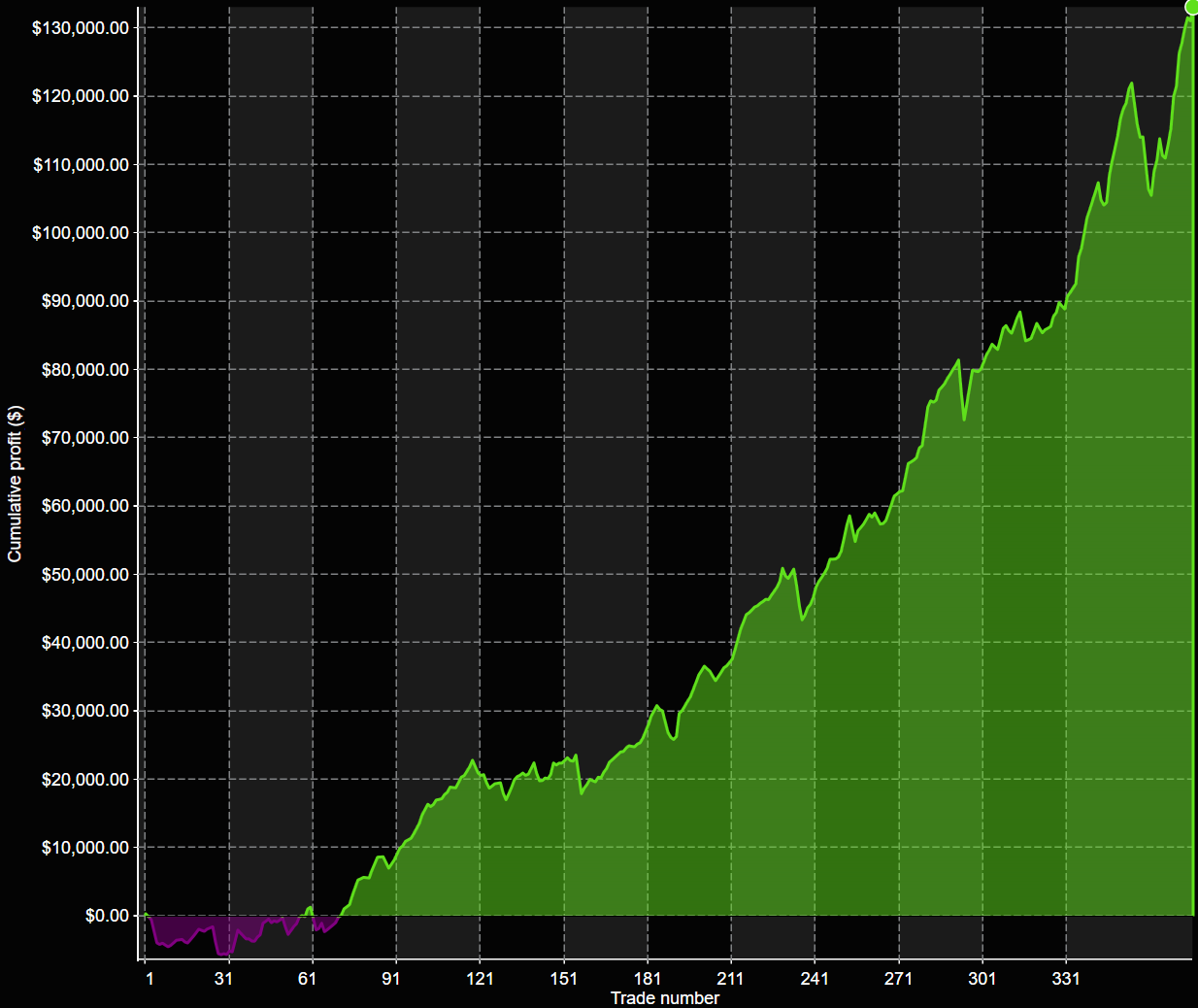1198x1008 pixels.
Task: Click the Trade number axis label
Action: (664, 997)
